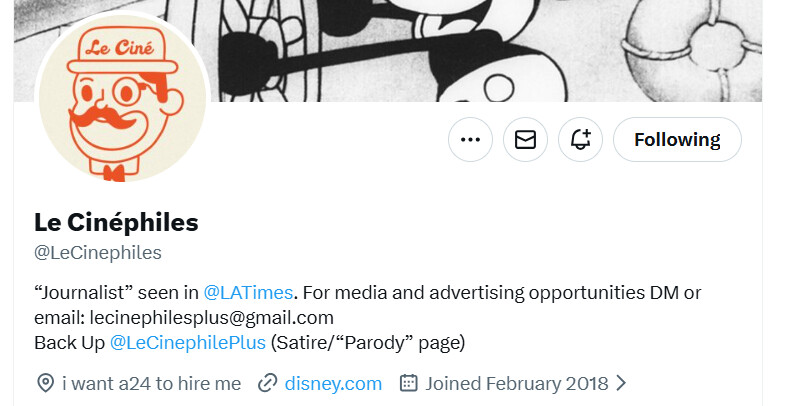Click the "i want a24 to hire me" location text
Image resolution: width=786 pixels, height=406 pixels.
click(x=151, y=383)
